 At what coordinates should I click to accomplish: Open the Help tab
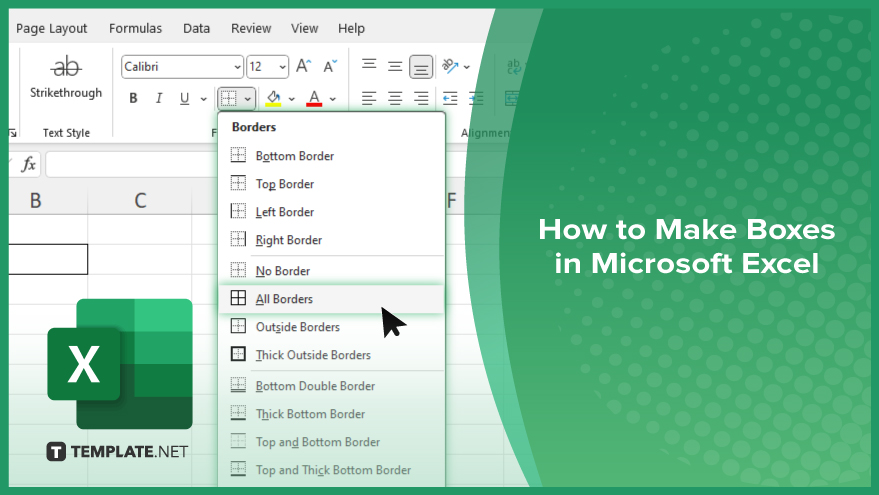pos(351,28)
